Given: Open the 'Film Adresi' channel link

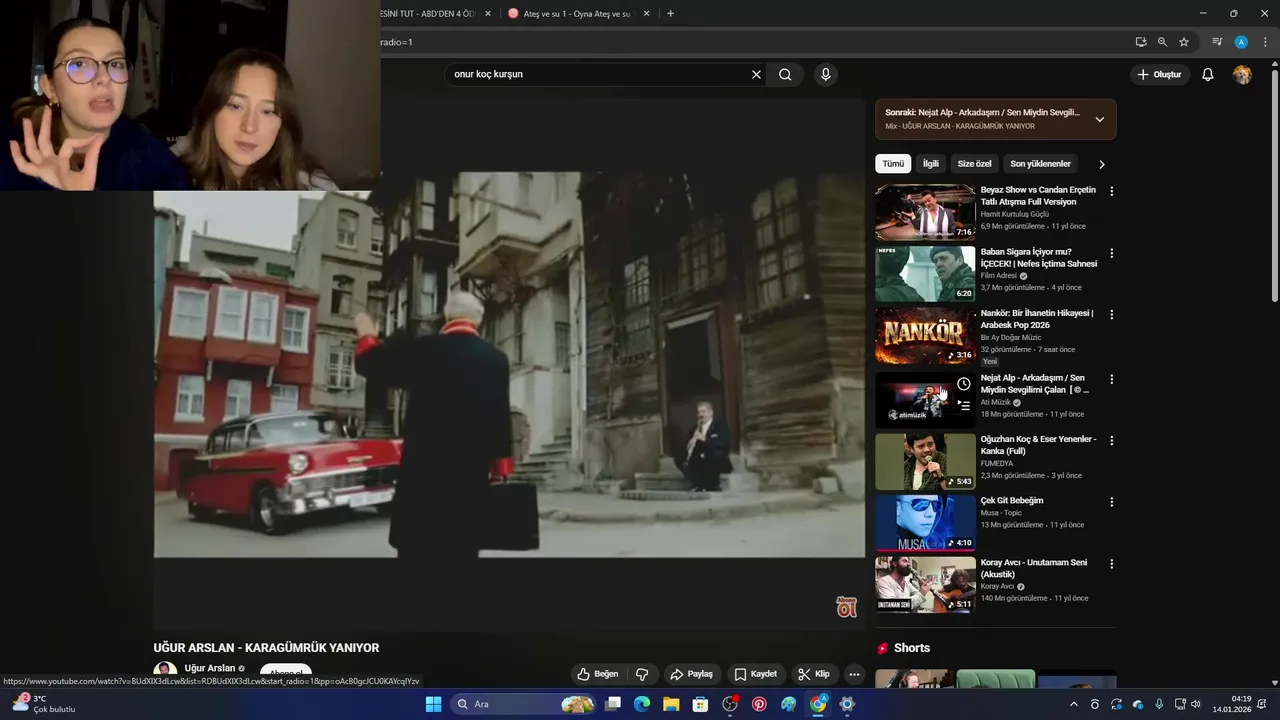Looking at the screenshot, I should tap(998, 276).
